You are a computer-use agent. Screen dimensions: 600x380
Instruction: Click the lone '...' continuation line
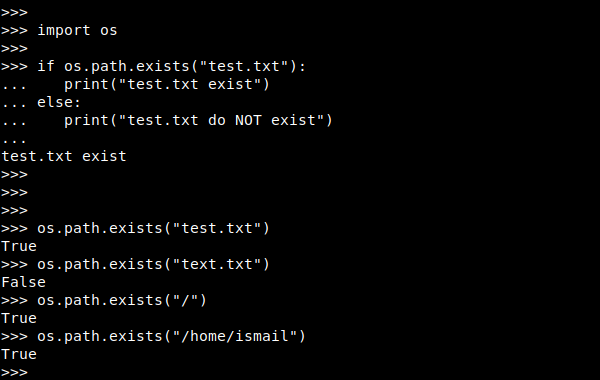(14, 141)
